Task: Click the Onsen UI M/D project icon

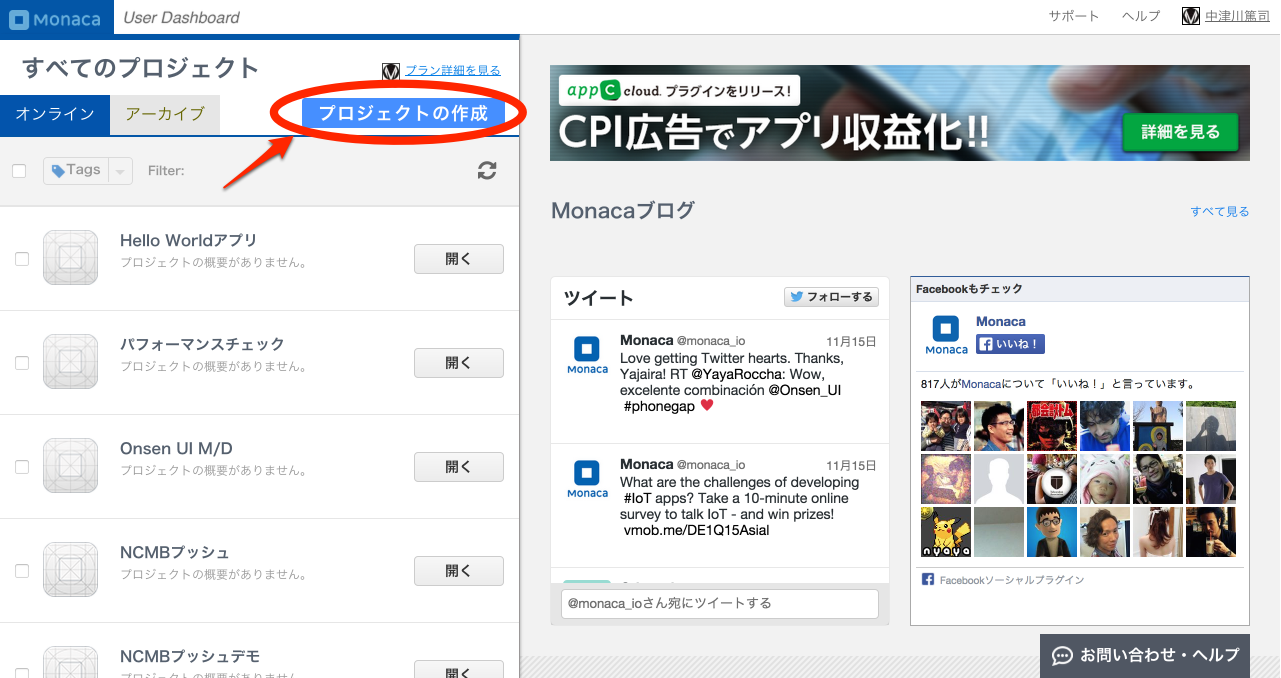Action: [70, 466]
